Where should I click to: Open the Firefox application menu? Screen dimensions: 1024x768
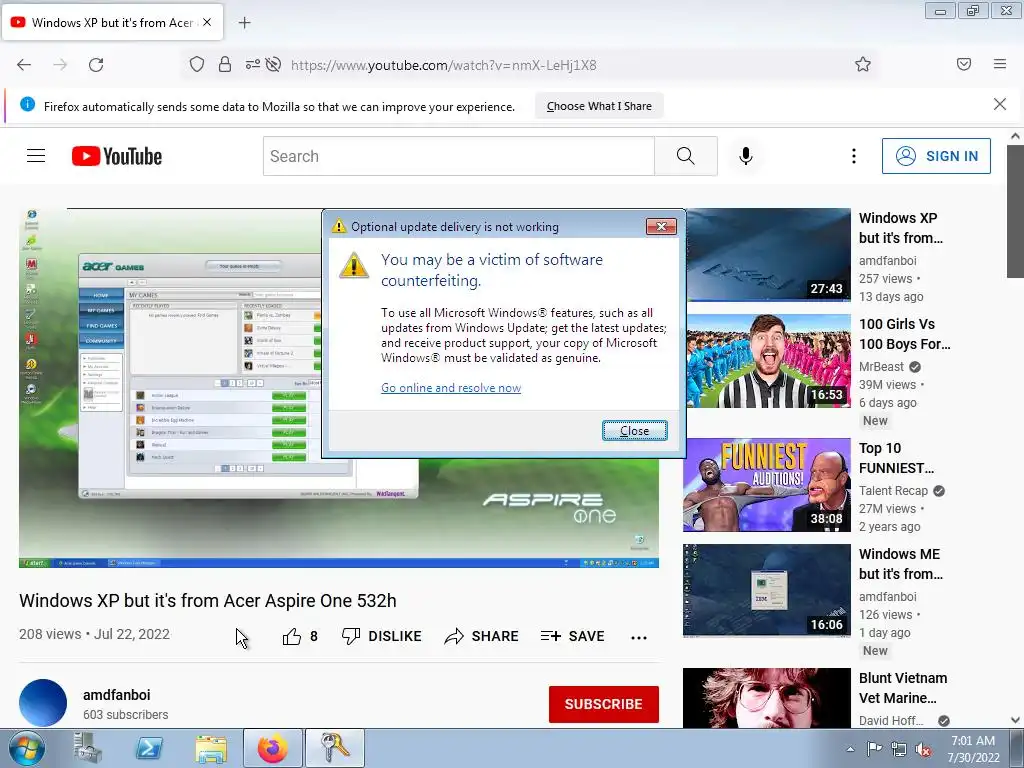coord(1000,64)
